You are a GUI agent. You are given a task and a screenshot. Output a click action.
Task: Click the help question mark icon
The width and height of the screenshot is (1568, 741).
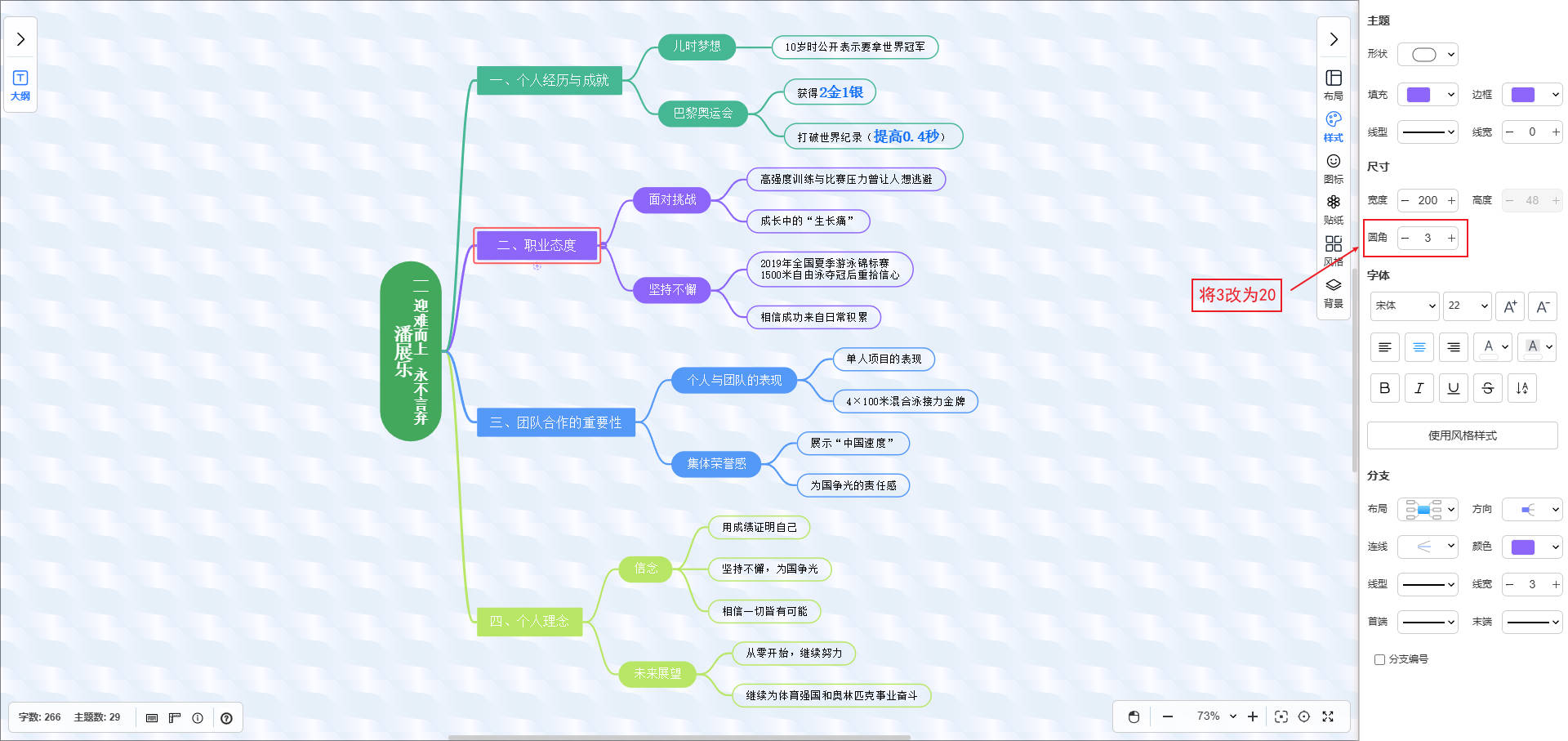point(226,718)
